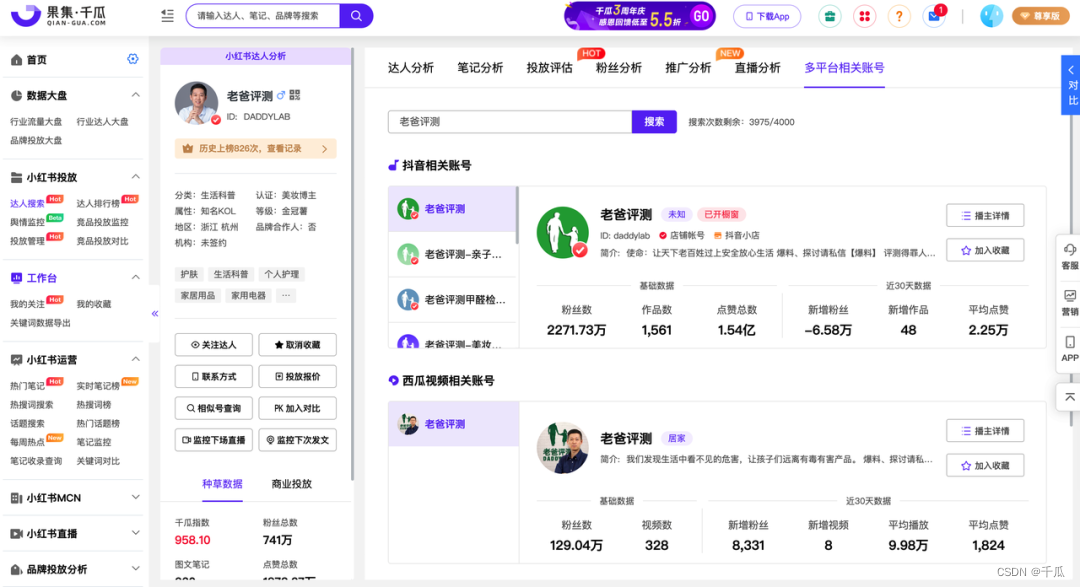1080x587 pixels.
Task: Open the red four-dot apps grid icon
Action: [x=864, y=17]
